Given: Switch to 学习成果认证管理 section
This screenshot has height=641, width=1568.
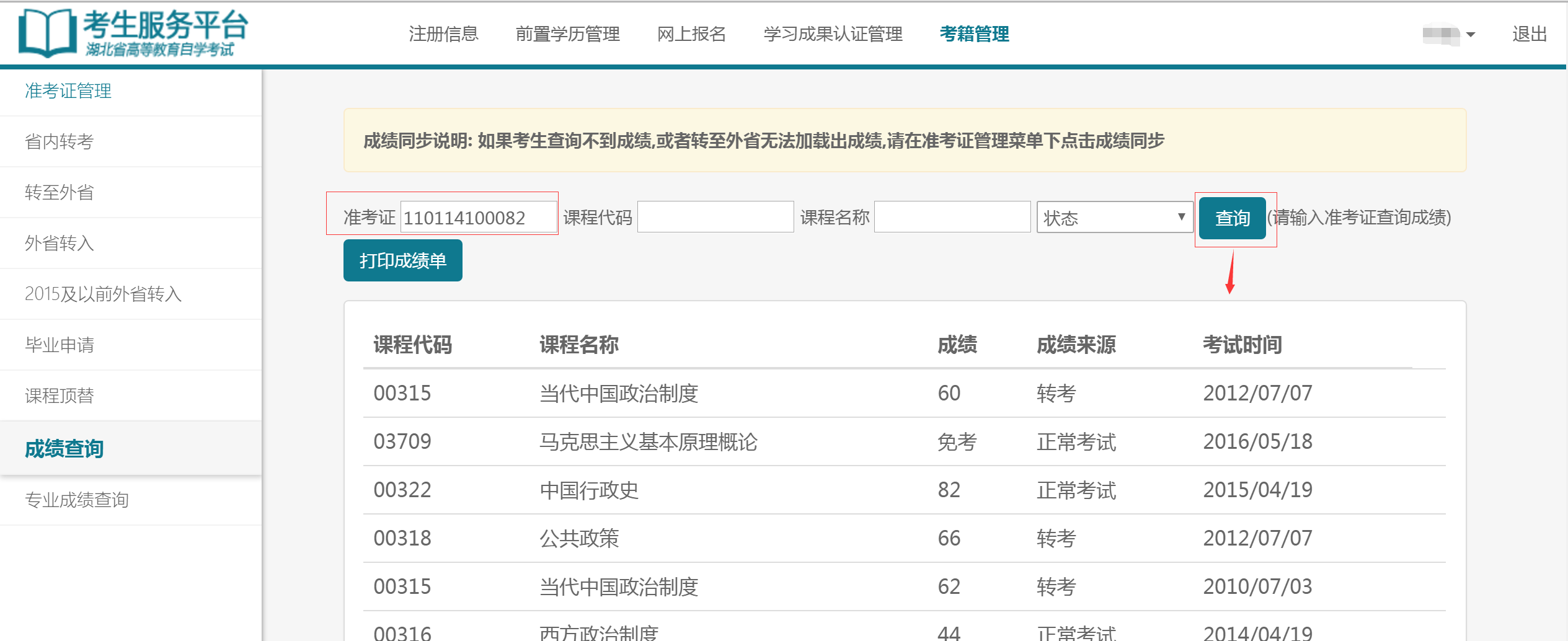Looking at the screenshot, I should coord(833,34).
